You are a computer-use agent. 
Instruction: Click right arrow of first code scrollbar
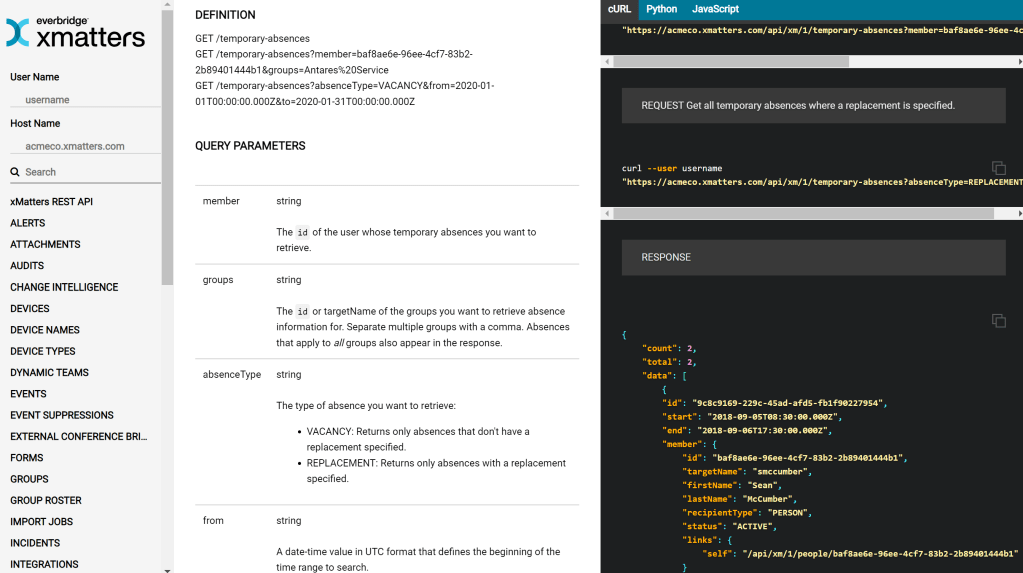pyautogui.click(x=1018, y=61)
